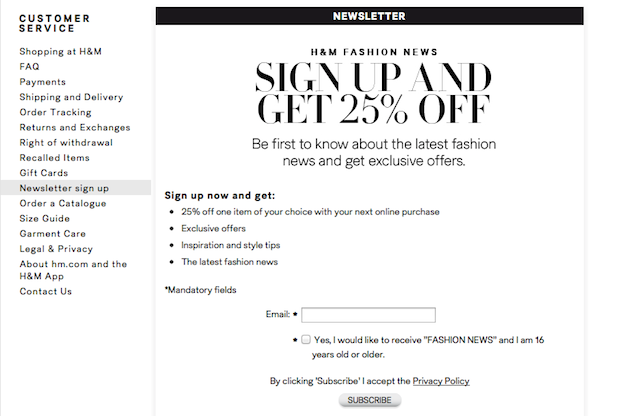
Task: Select Right of withdrawal menu item
Action: (x=66, y=142)
